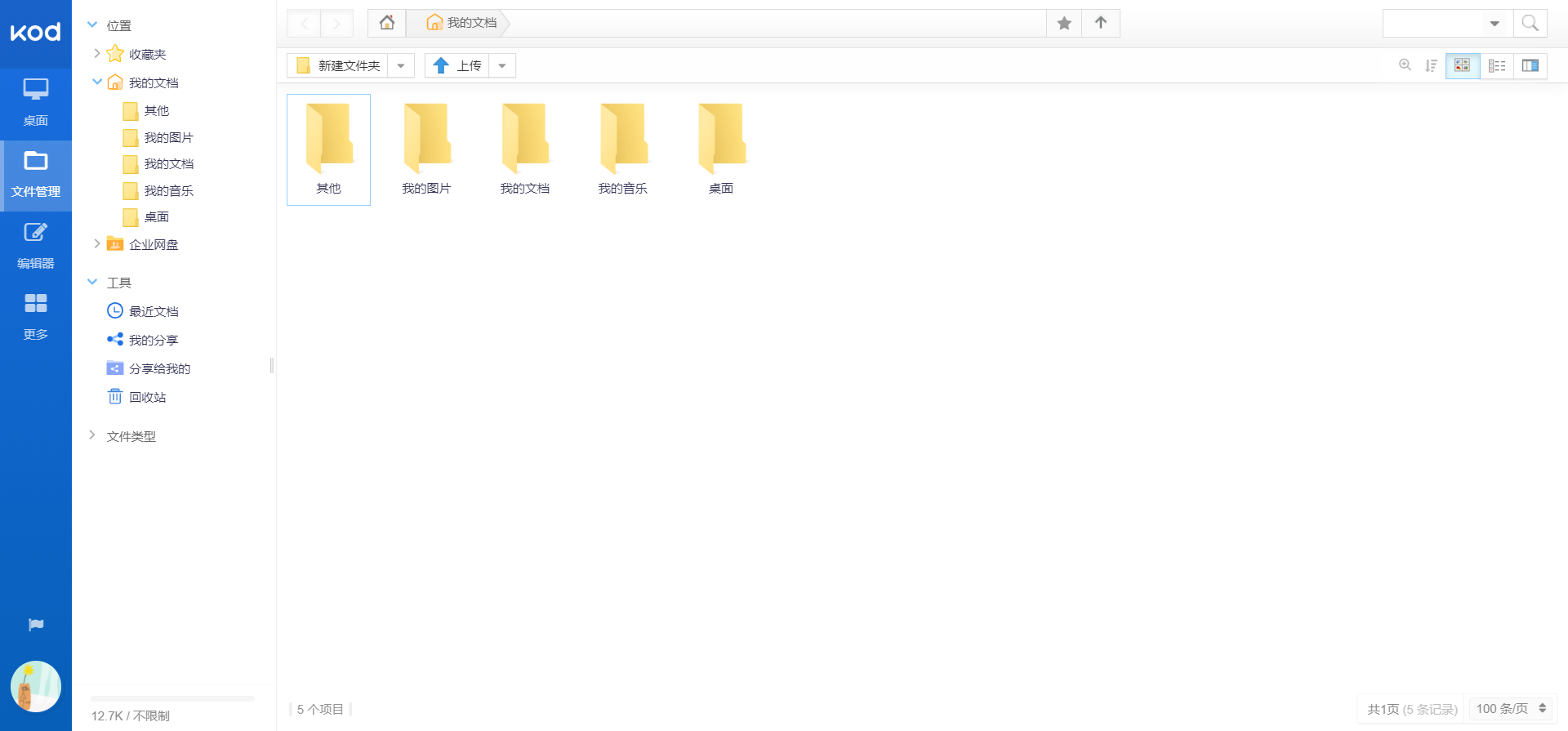Select 桌面 in the tree
The image size is (1568, 731).
point(157,217)
